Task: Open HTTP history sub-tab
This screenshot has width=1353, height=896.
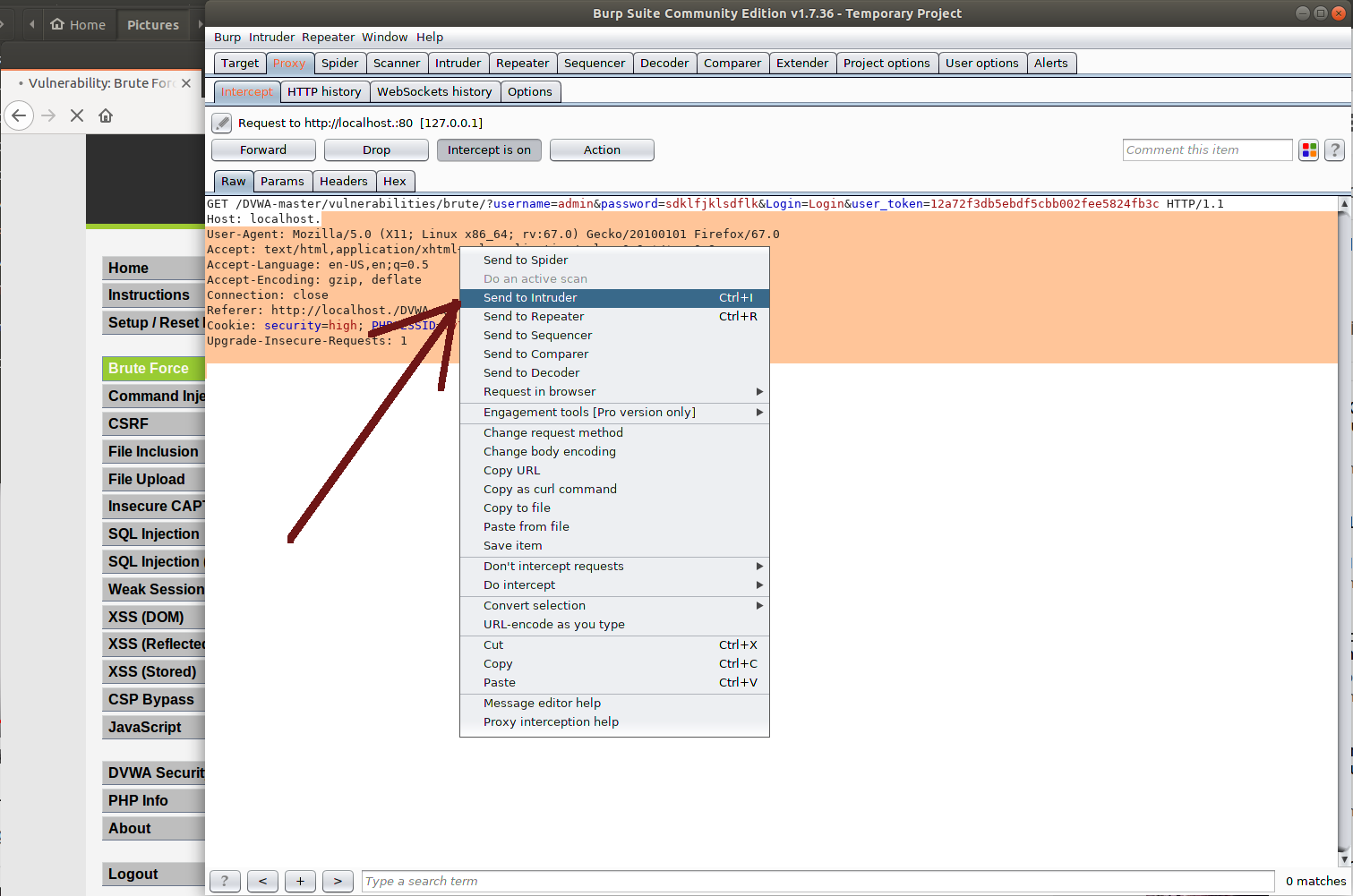Action: pos(324,92)
